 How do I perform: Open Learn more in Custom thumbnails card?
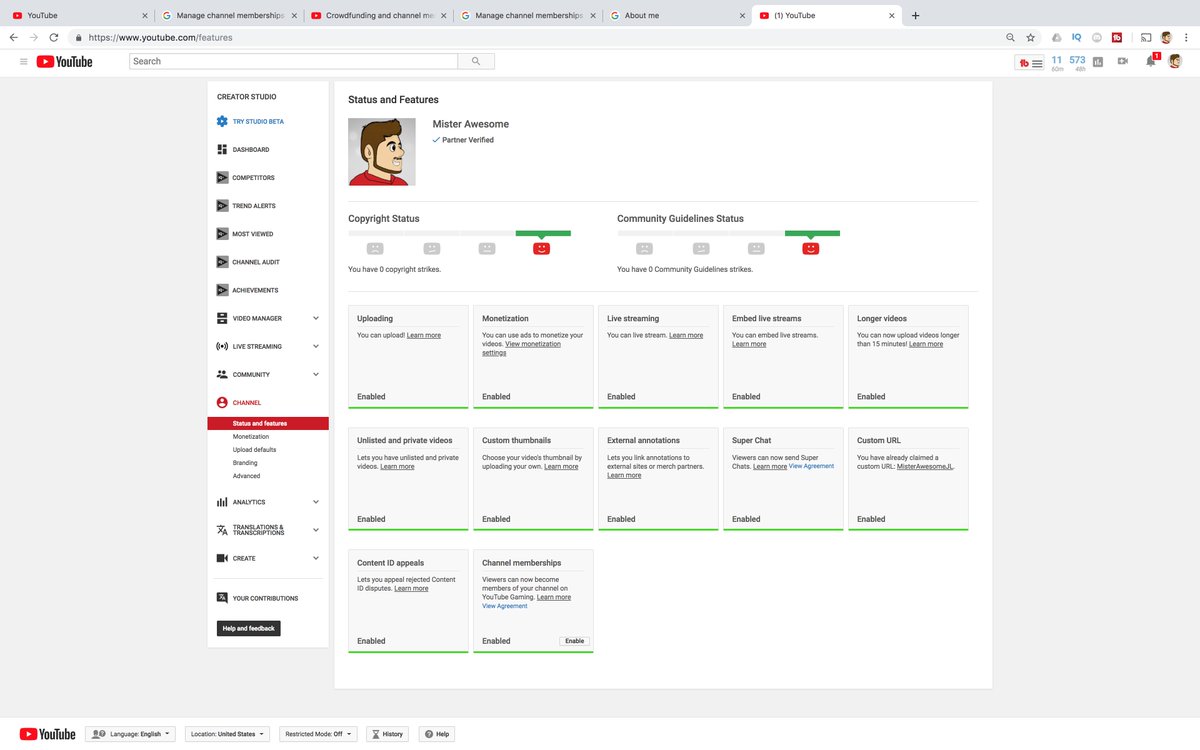click(x=561, y=466)
